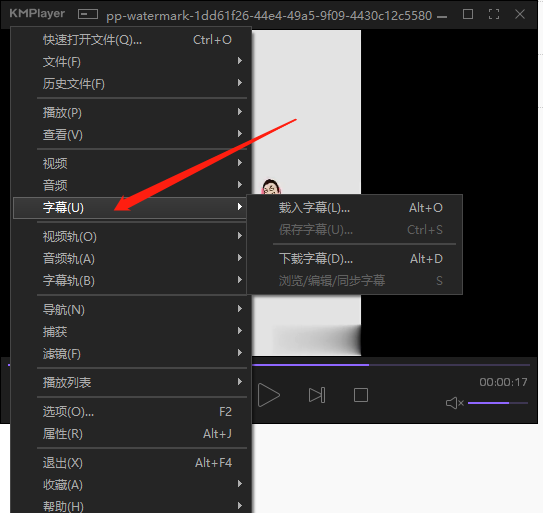Seek on the purple playback progress bar
This screenshot has height=513, width=543.
pyautogui.click(x=391, y=365)
